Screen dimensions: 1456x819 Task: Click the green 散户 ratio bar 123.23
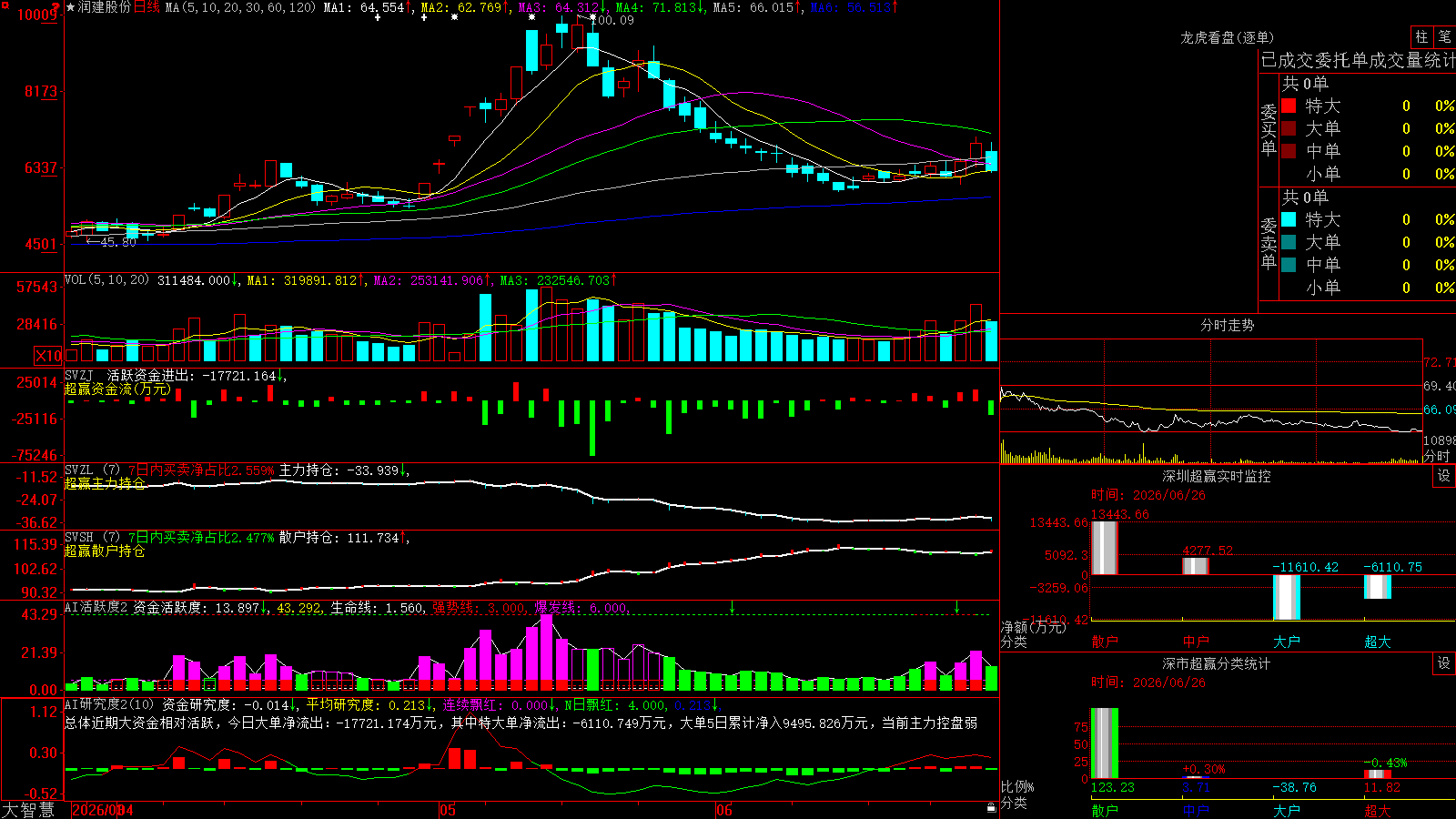1105,743
